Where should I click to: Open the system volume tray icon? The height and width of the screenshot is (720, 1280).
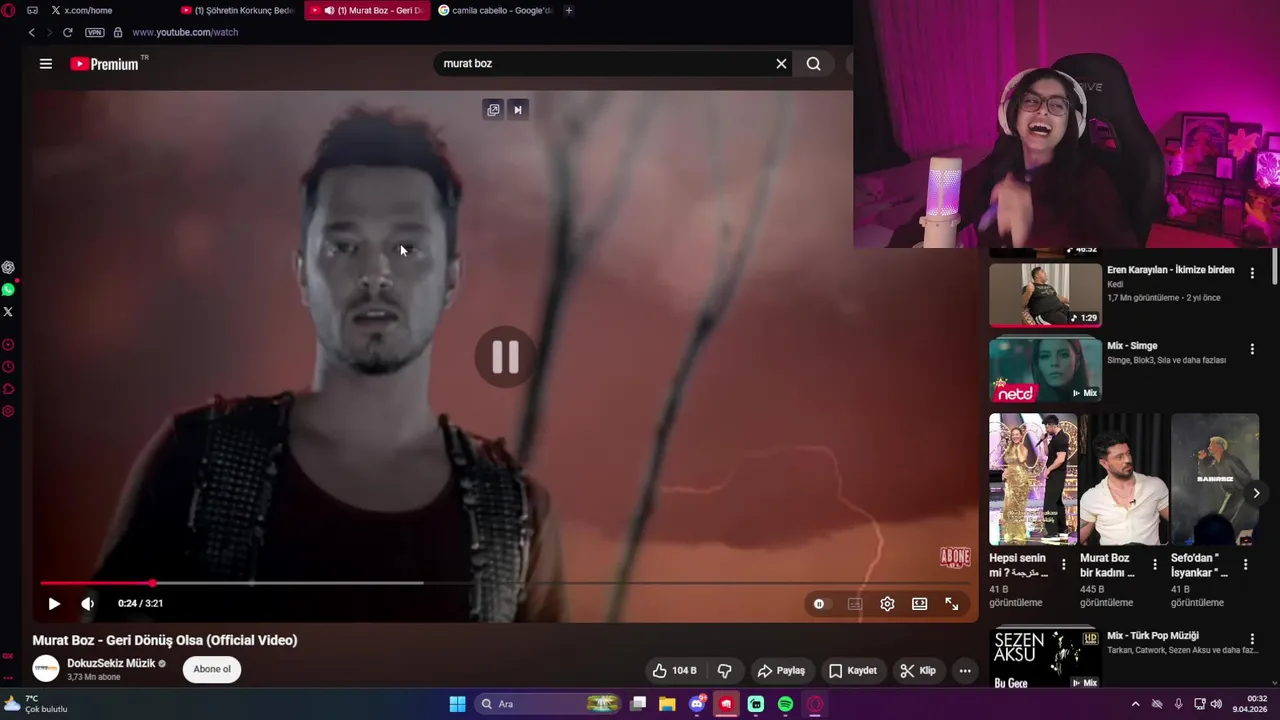pos(1216,704)
